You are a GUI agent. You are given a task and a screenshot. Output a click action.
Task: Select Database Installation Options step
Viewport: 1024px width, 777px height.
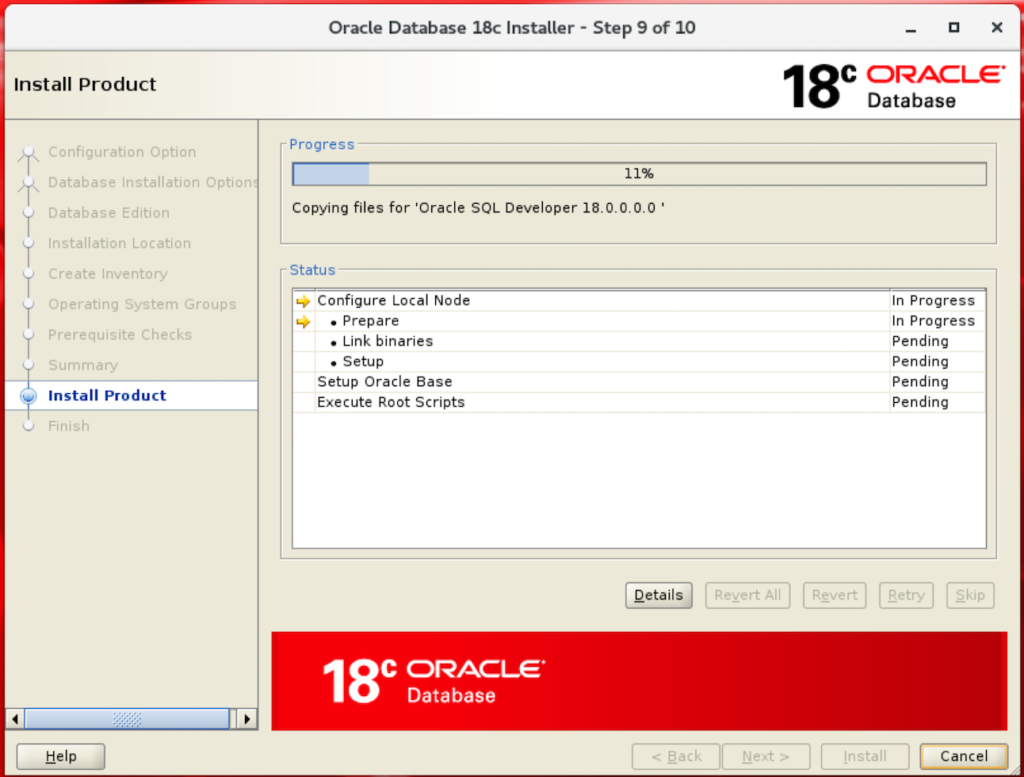(x=153, y=182)
